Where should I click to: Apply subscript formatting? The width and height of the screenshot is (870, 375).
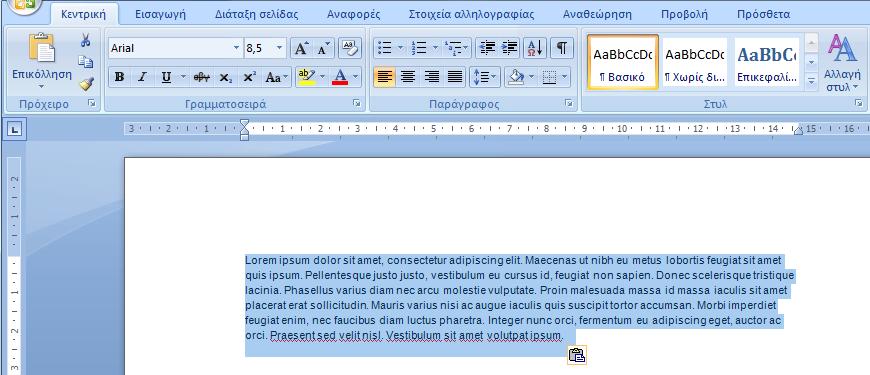click(225, 78)
